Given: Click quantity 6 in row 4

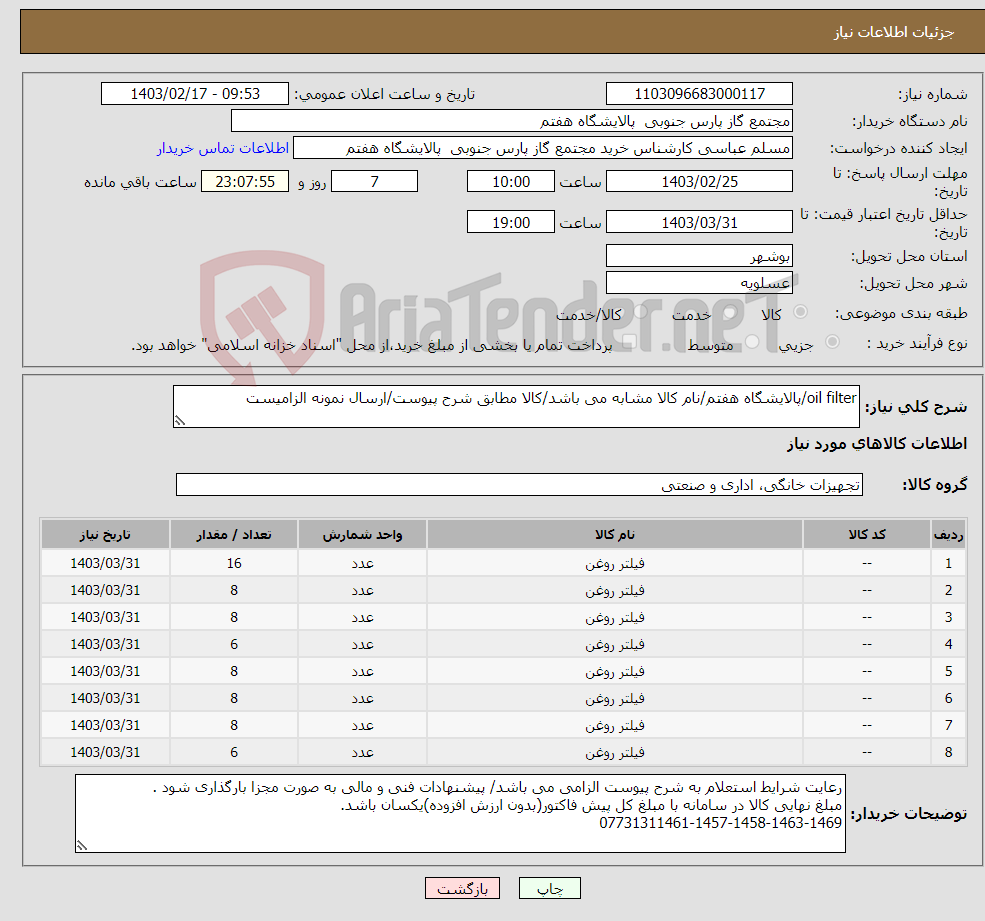Looking at the screenshot, I should [234, 645].
